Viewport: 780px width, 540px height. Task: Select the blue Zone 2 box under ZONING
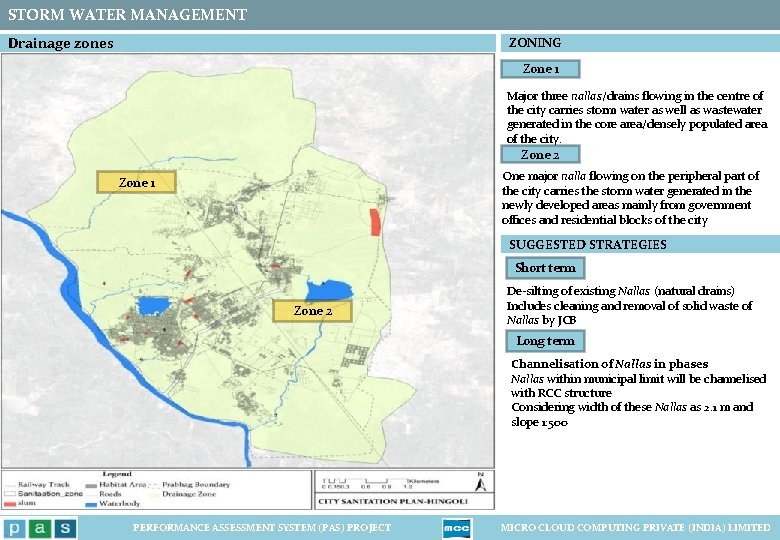tap(540, 154)
